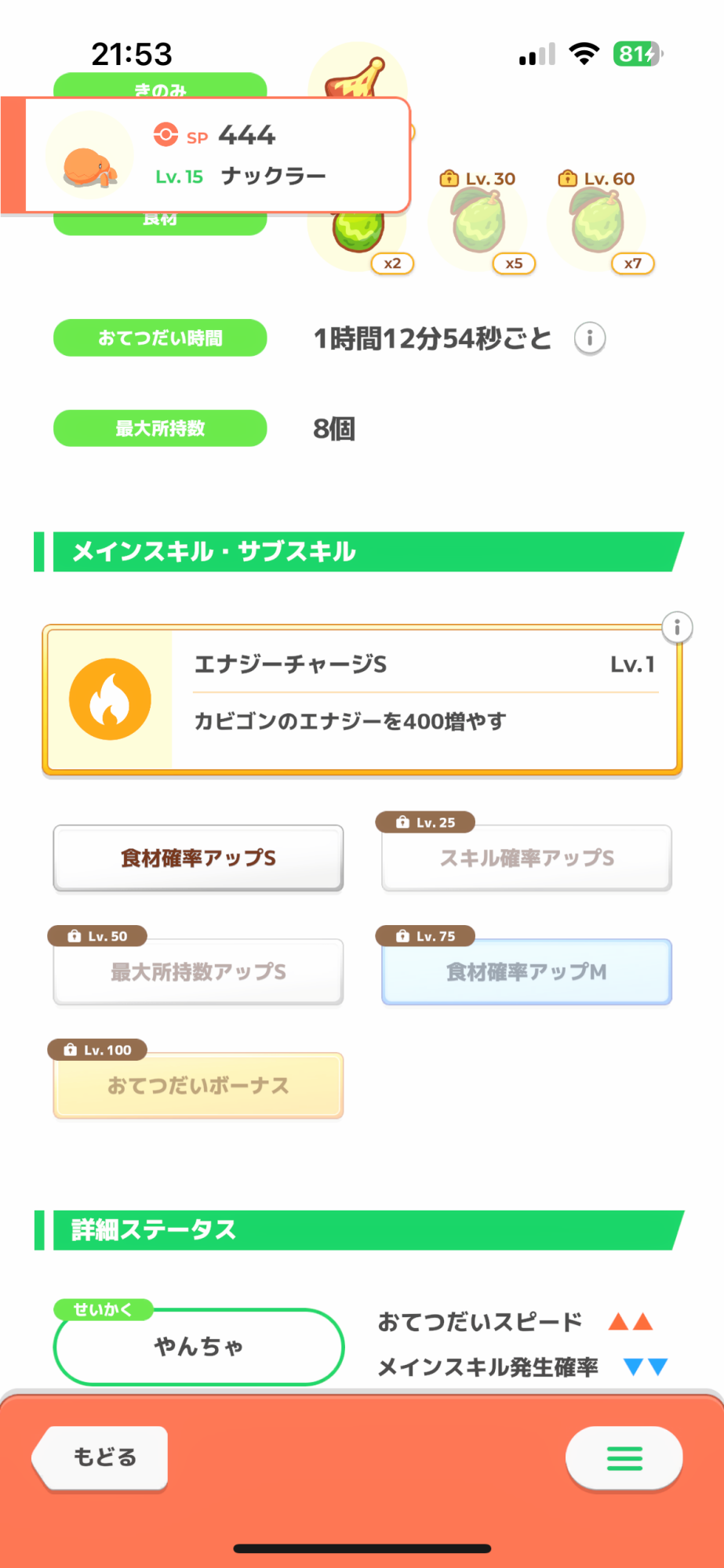Tap locked 最大所持数アップS sub skill

198,972
